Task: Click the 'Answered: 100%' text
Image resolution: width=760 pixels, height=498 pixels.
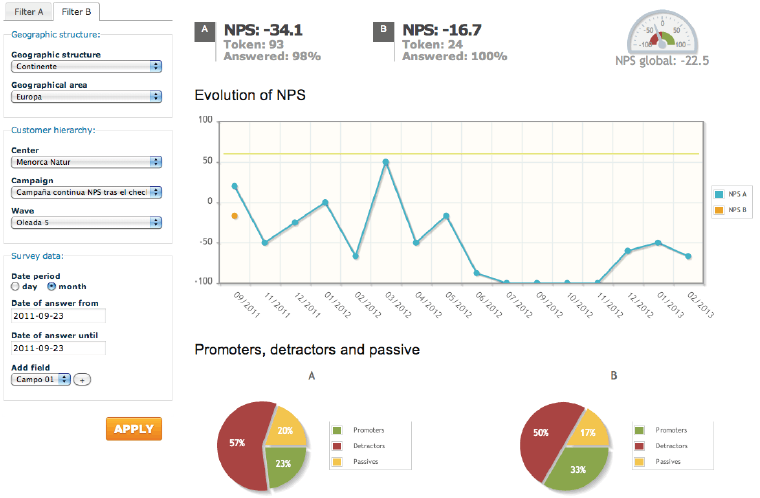Action: [x=455, y=56]
